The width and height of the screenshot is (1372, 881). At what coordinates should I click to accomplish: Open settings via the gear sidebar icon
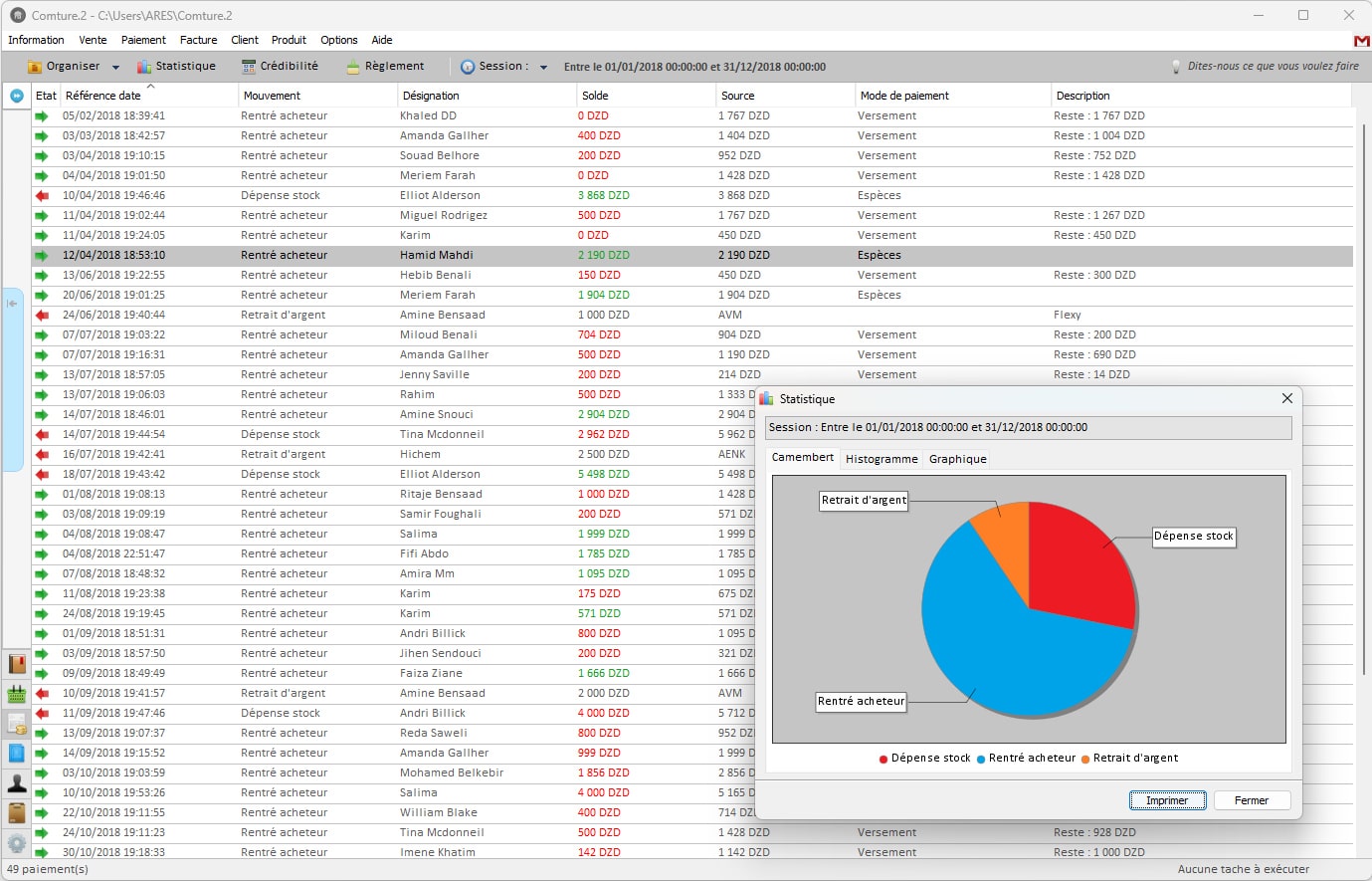click(x=16, y=843)
